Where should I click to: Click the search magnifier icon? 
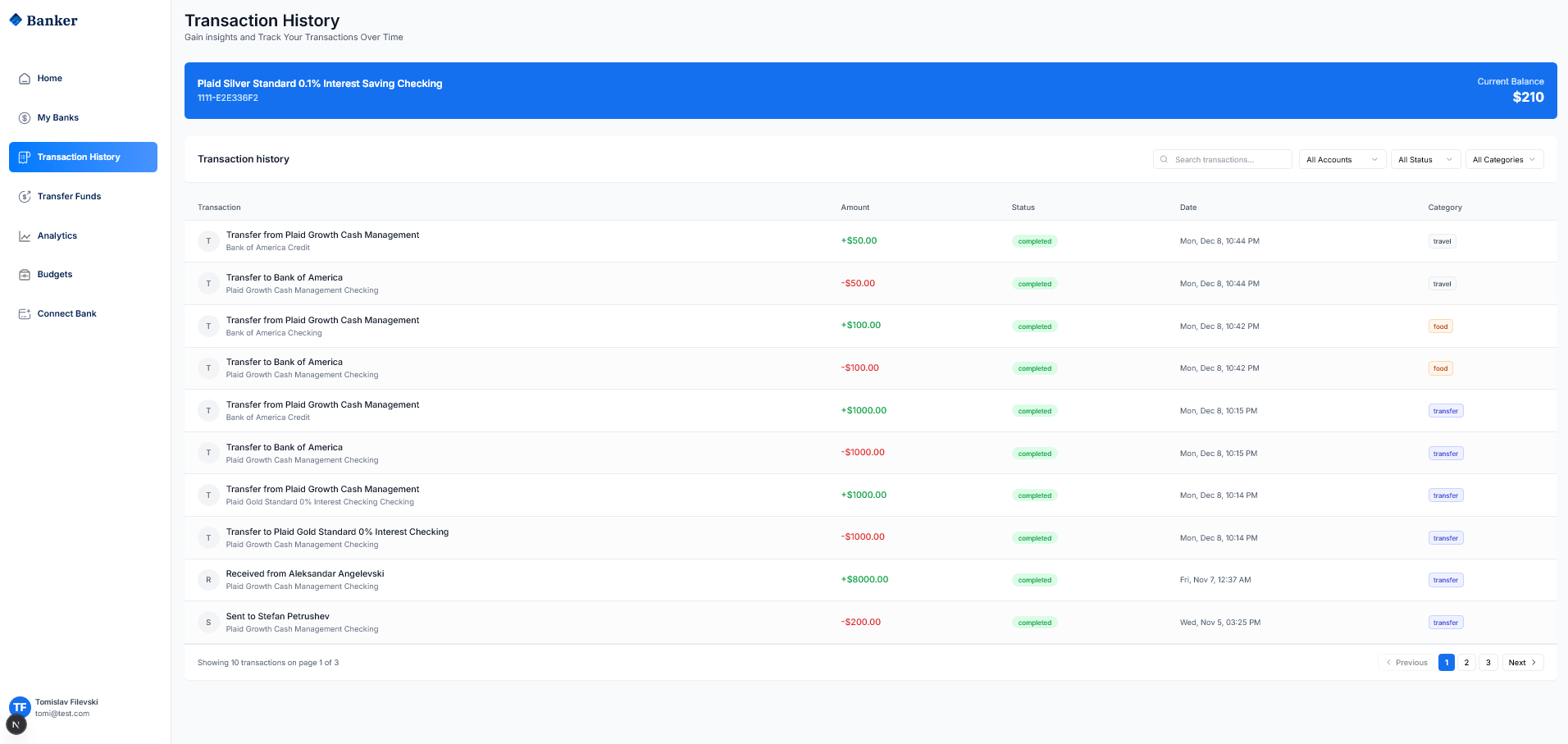[1164, 160]
